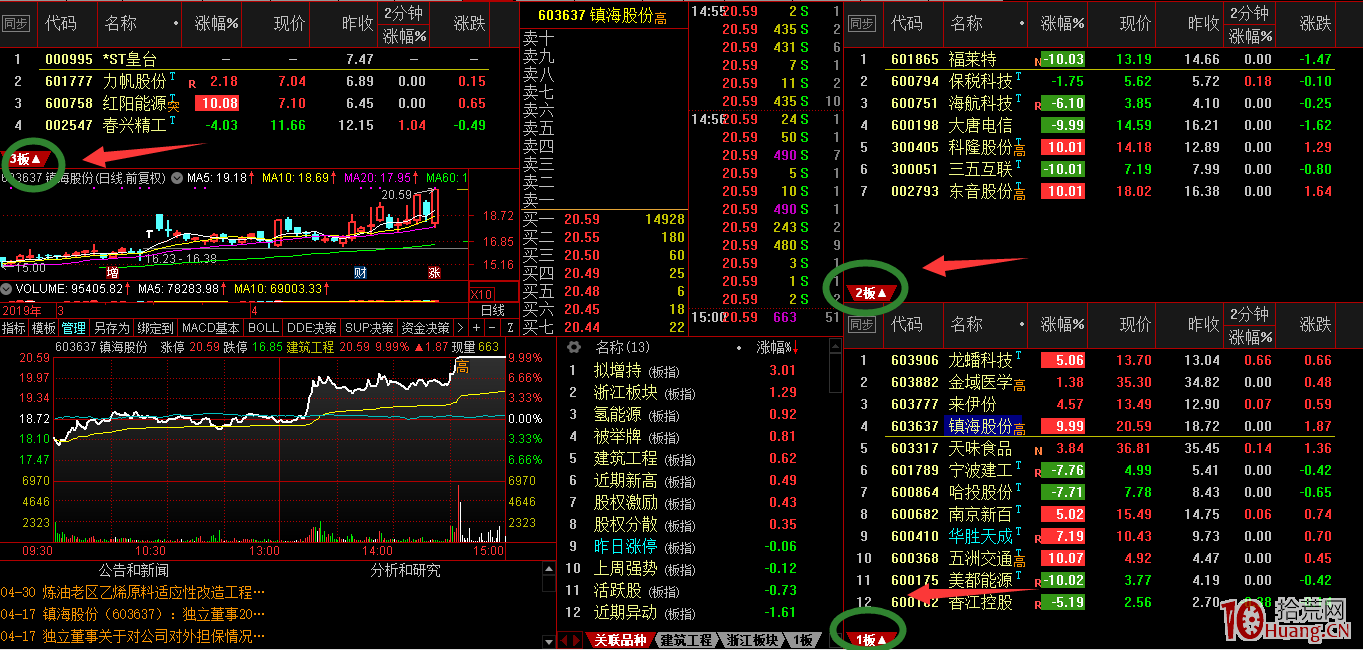Open the 日线 period selector

(494, 310)
